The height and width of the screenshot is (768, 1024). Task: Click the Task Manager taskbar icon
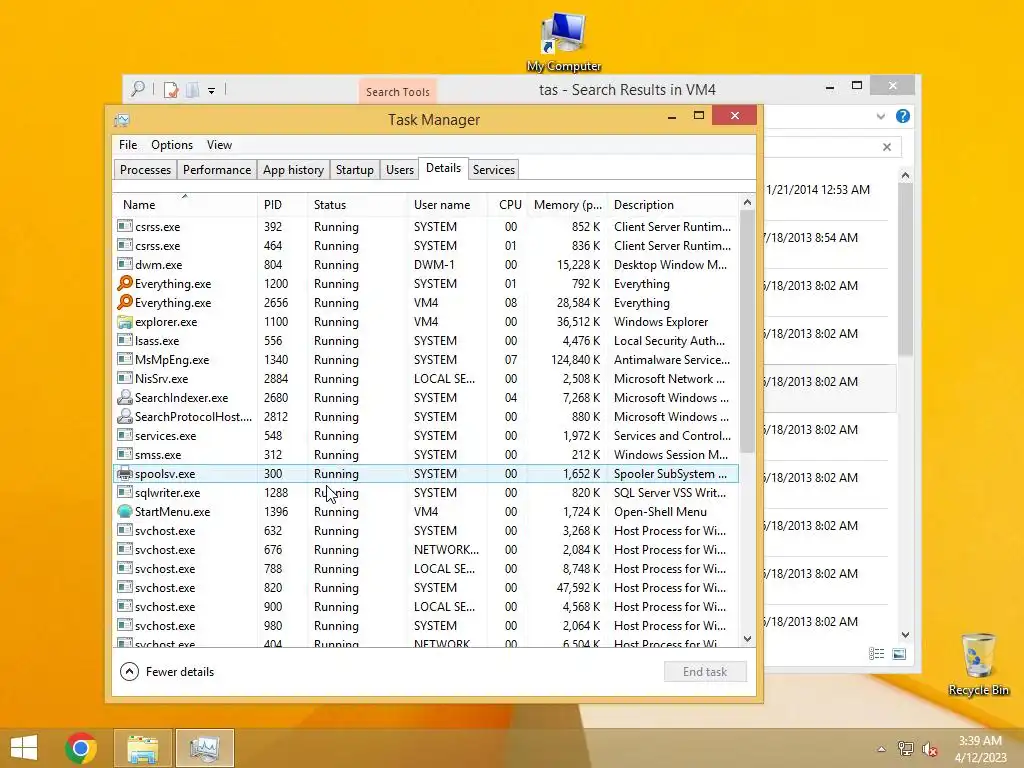point(204,748)
